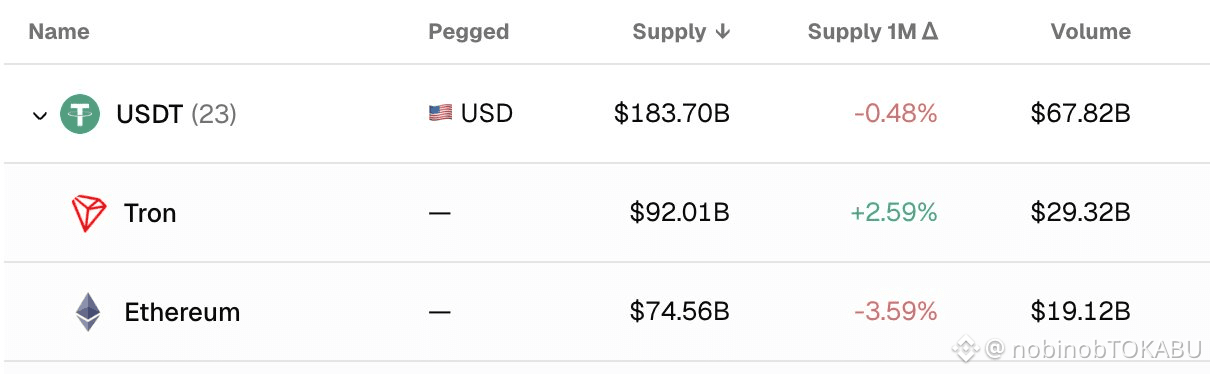This screenshot has height=374, width=1210.
Task: Sort table by Pegged column header
Action: (469, 32)
